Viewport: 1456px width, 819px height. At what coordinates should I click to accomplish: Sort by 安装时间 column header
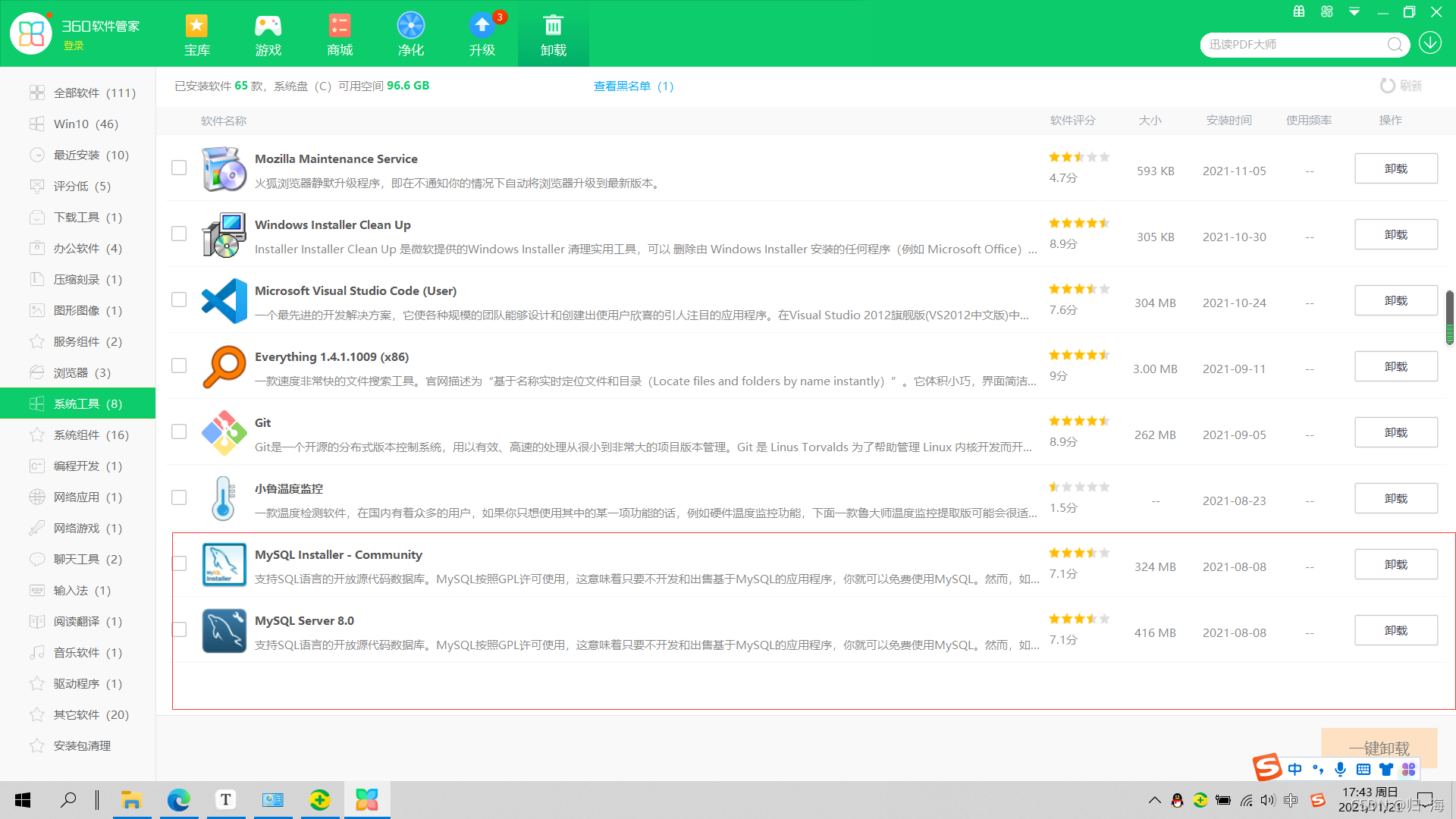[x=1228, y=121]
